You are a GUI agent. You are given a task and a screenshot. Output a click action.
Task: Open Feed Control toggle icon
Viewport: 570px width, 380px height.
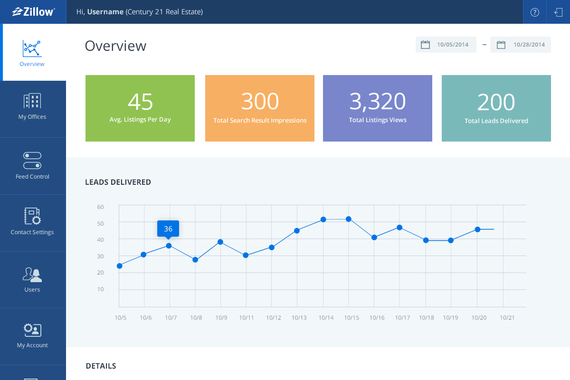click(x=32, y=161)
